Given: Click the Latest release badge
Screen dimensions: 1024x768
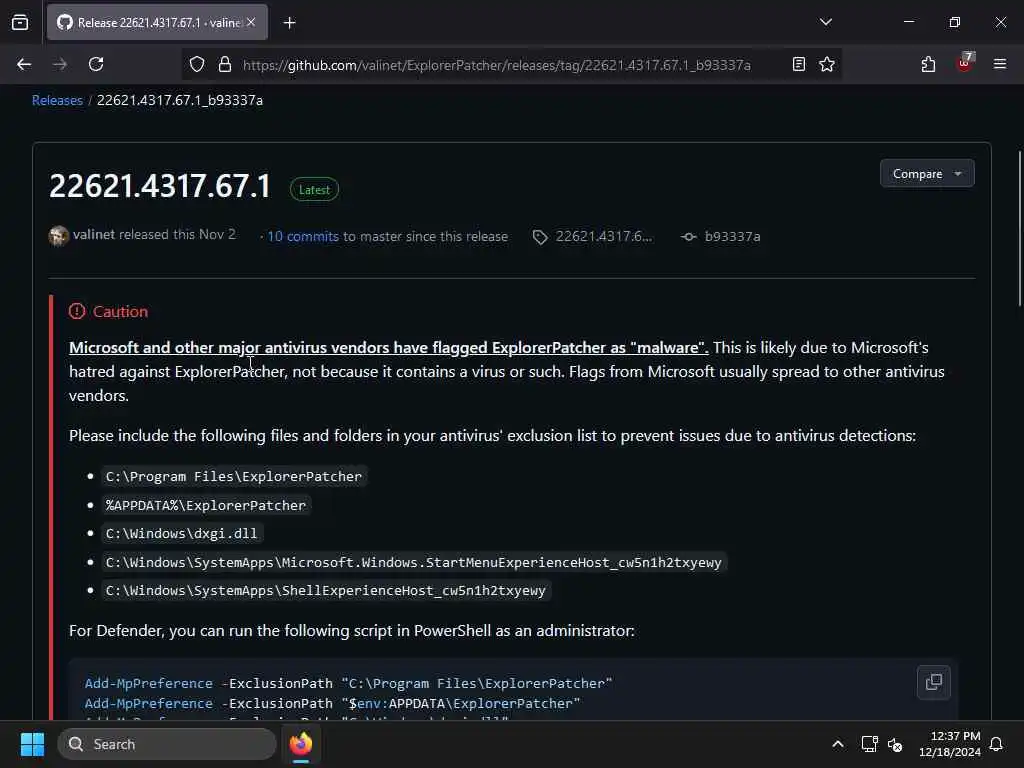Looking at the screenshot, I should (314, 189).
